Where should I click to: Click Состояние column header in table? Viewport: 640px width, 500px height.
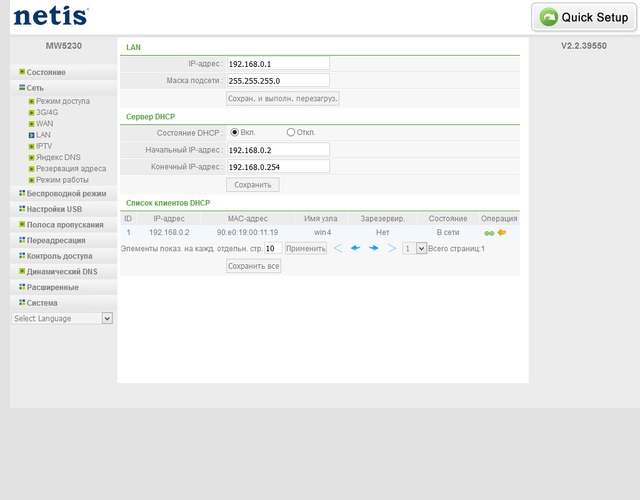(448, 218)
